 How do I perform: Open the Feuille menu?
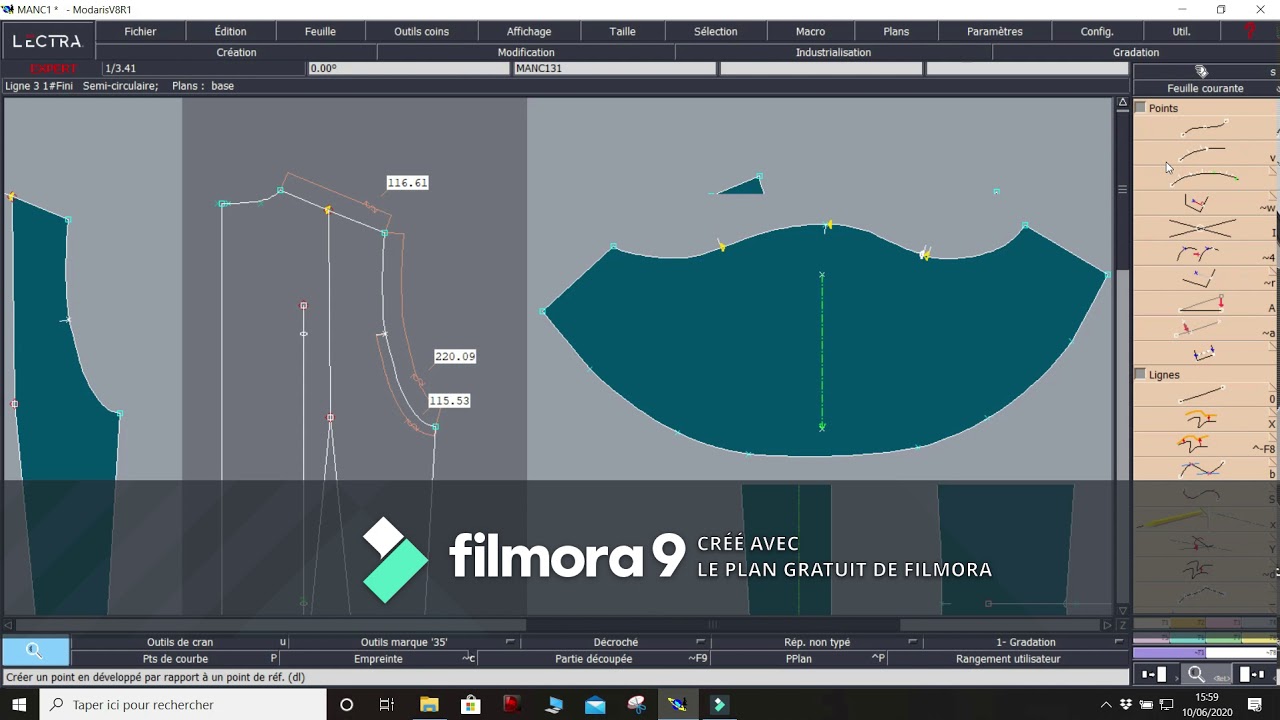[320, 32]
